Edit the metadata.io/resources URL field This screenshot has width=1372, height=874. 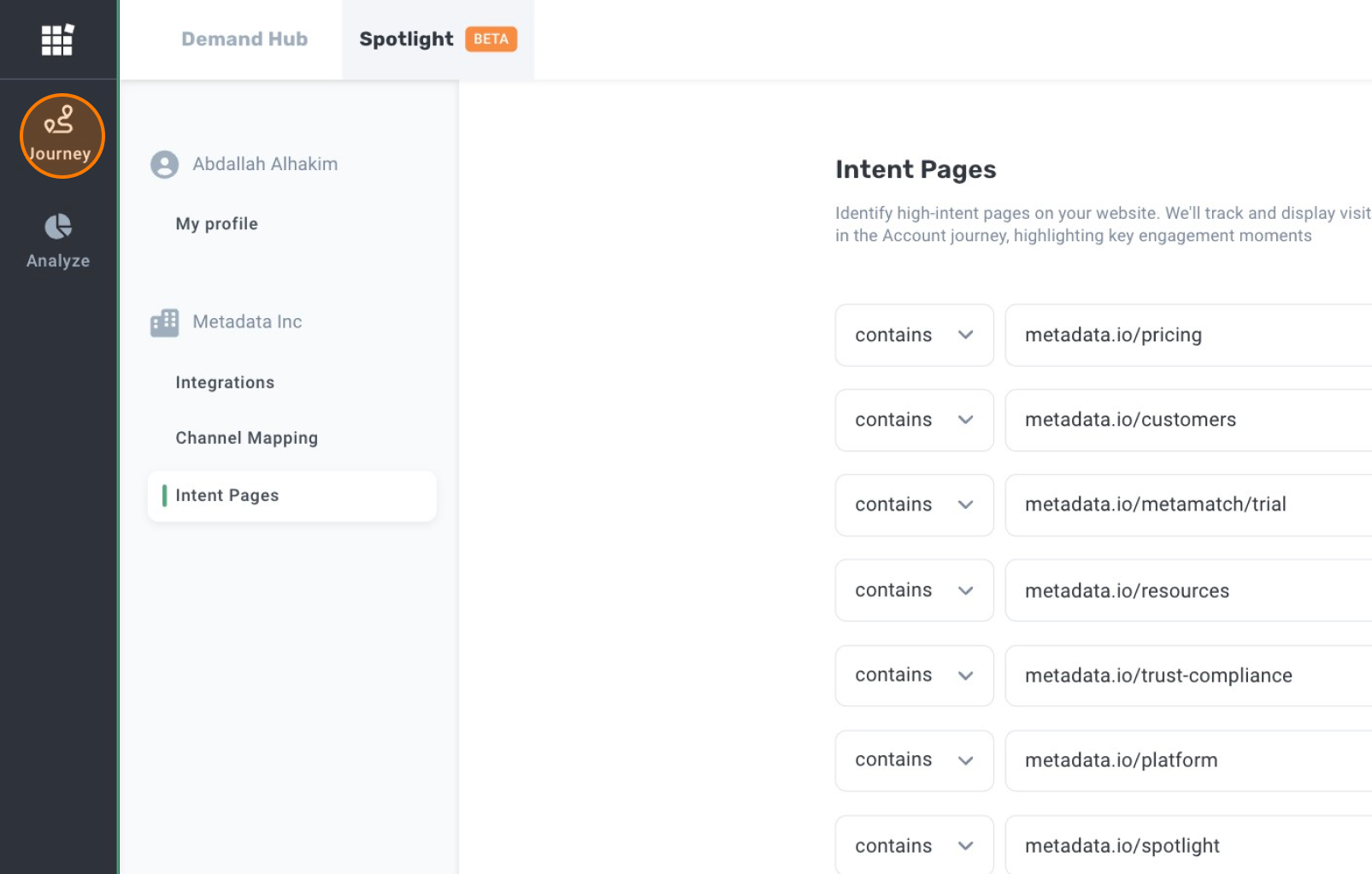[1189, 590]
